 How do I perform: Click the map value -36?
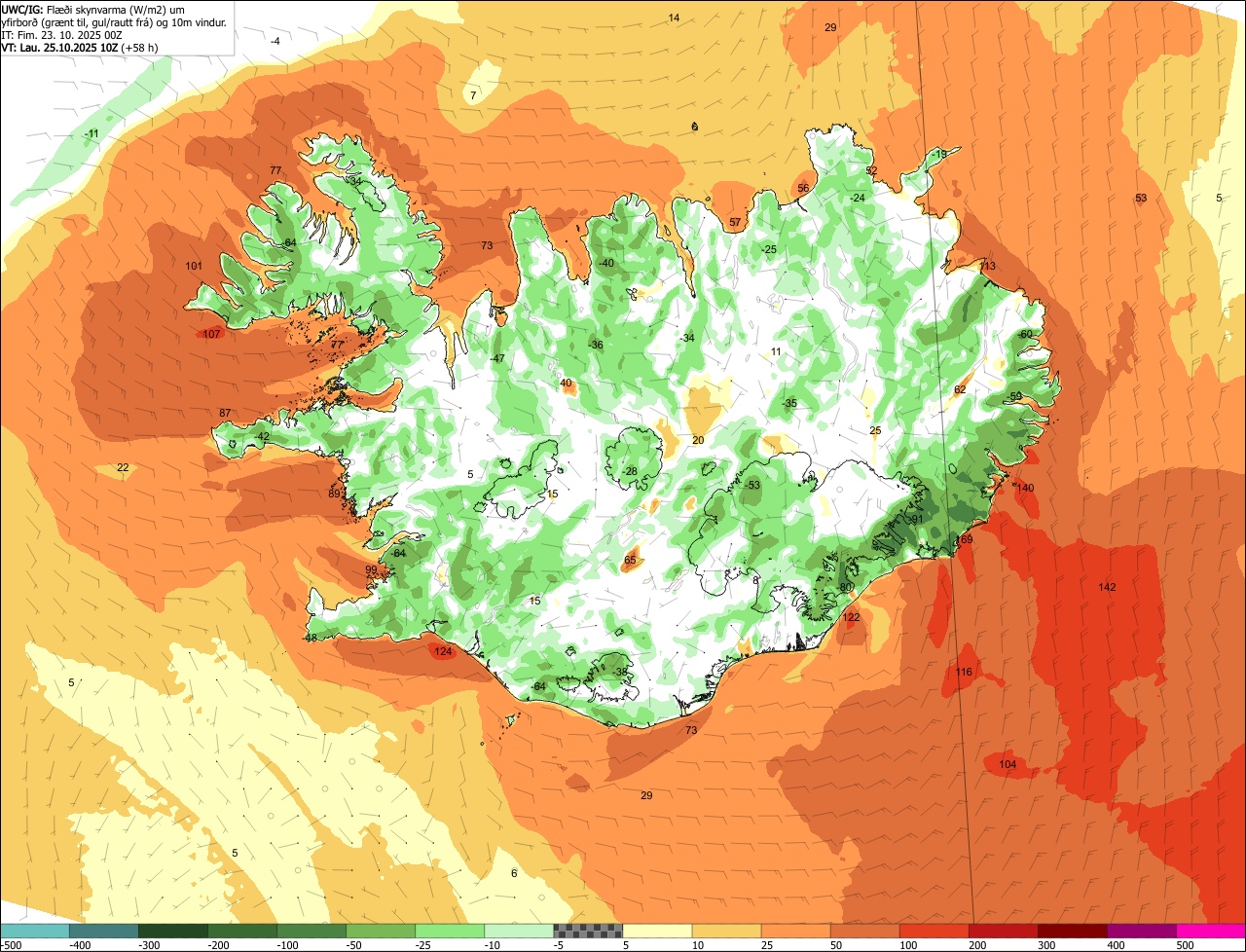click(x=596, y=346)
